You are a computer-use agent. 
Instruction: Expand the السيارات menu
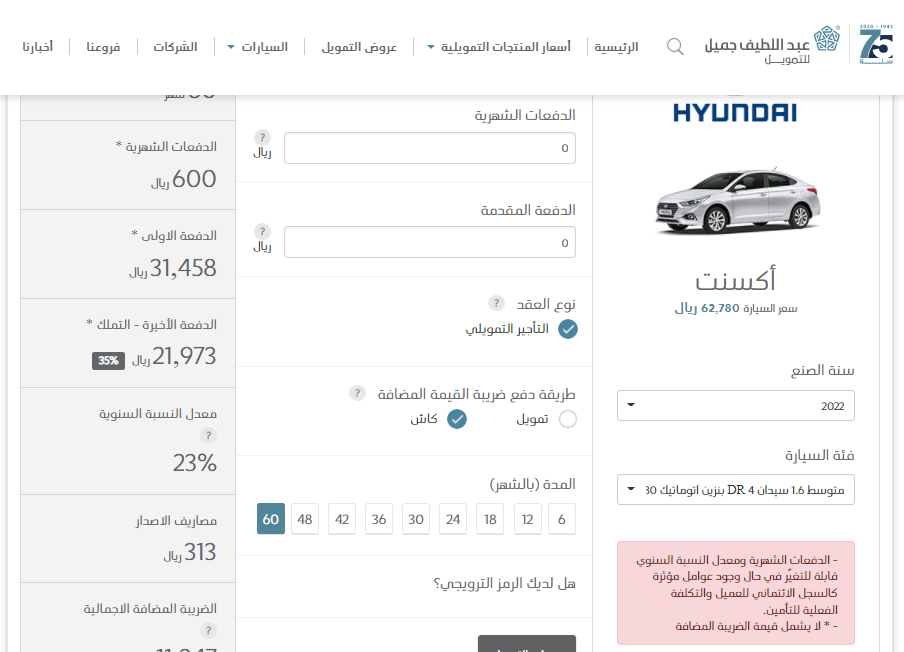258,47
